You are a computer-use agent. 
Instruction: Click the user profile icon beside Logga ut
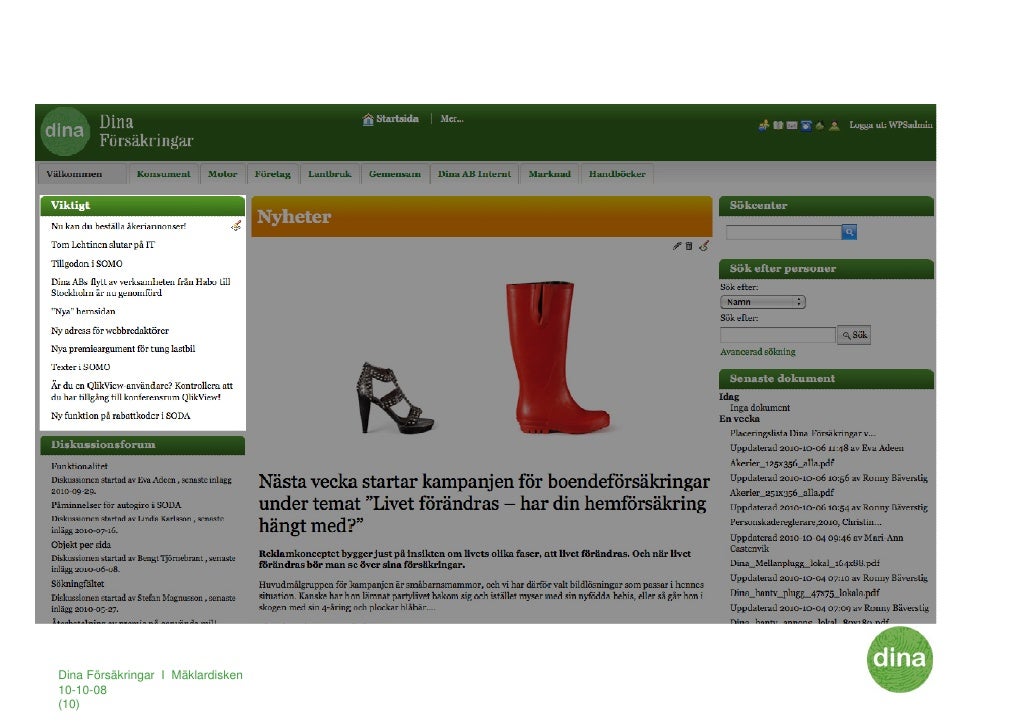[x=834, y=125]
